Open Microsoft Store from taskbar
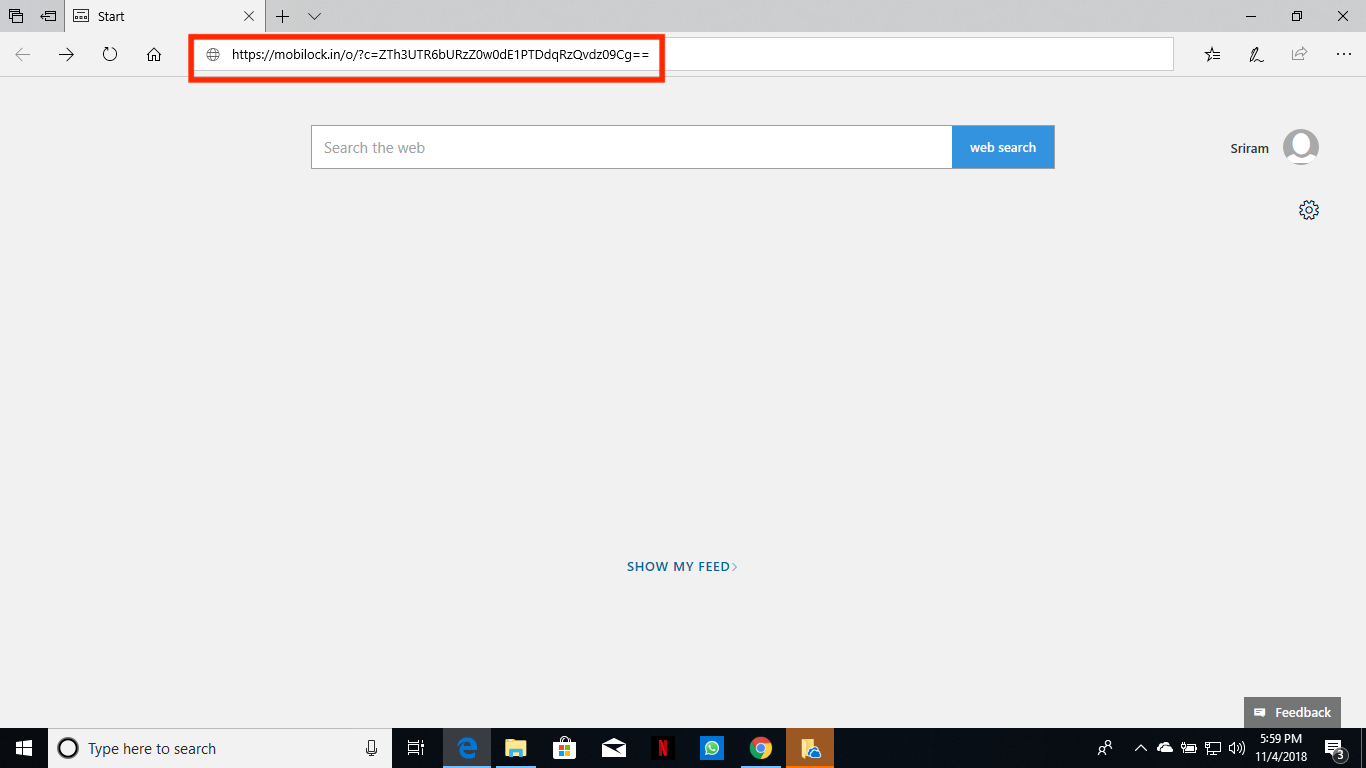The height and width of the screenshot is (768, 1366). (565, 748)
